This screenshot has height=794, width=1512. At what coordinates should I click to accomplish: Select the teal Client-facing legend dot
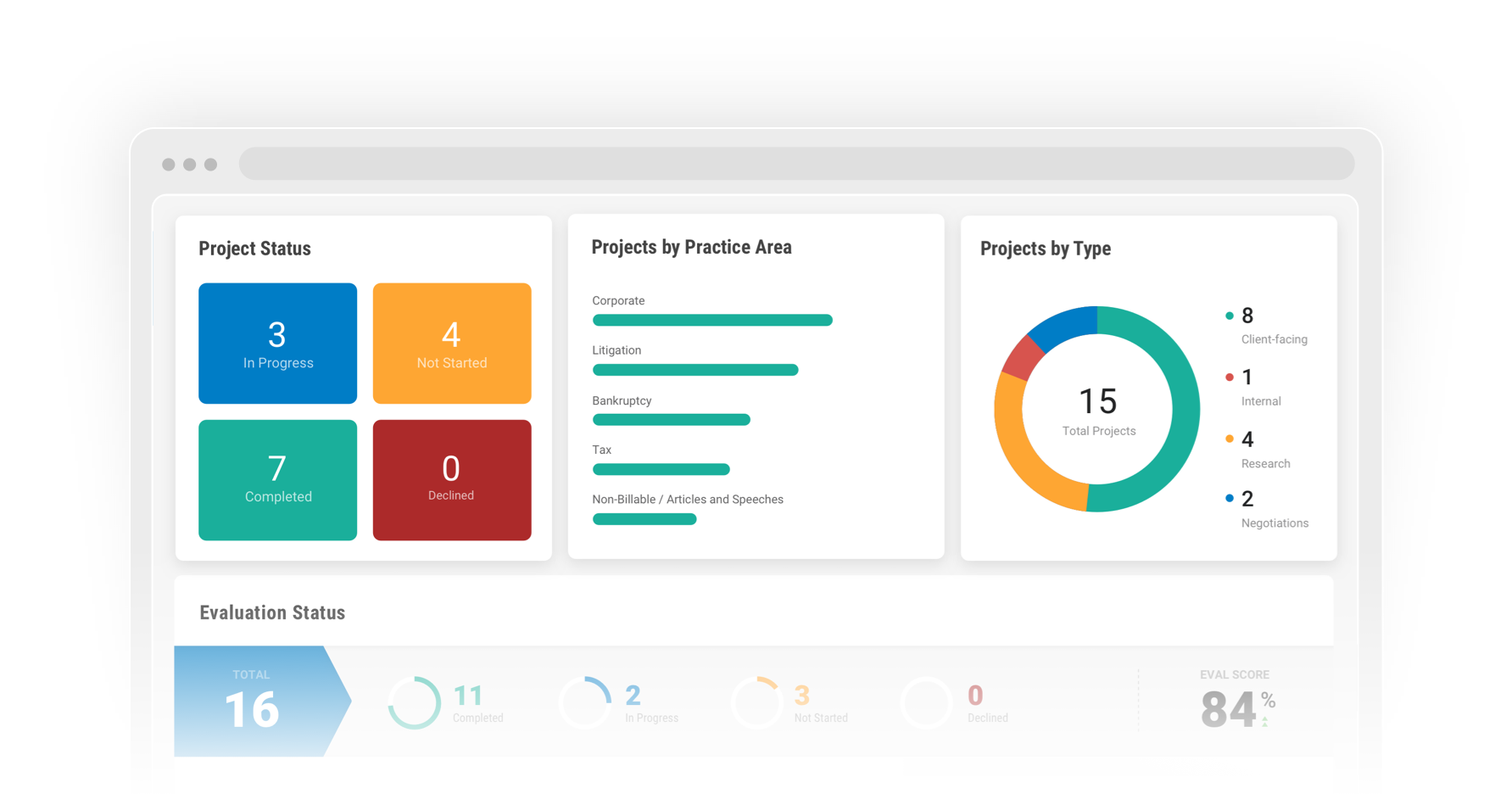(x=1230, y=315)
